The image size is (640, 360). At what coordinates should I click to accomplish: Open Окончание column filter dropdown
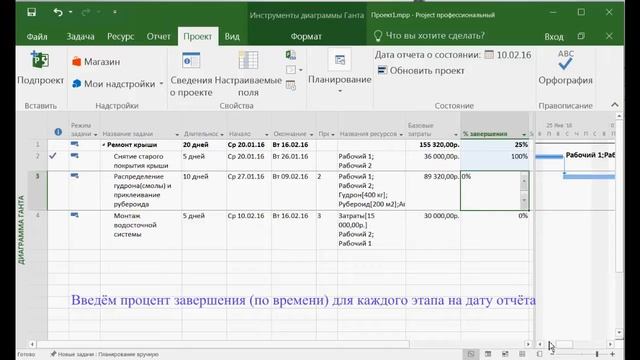tap(311, 134)
